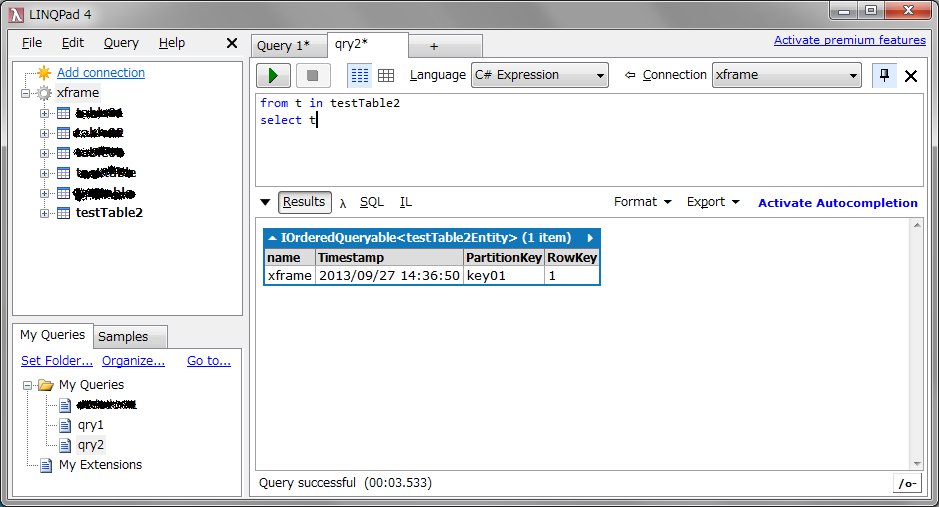Open the Samples tab
The width and height of the screenshot is (939, 507).
pos(123,337)
